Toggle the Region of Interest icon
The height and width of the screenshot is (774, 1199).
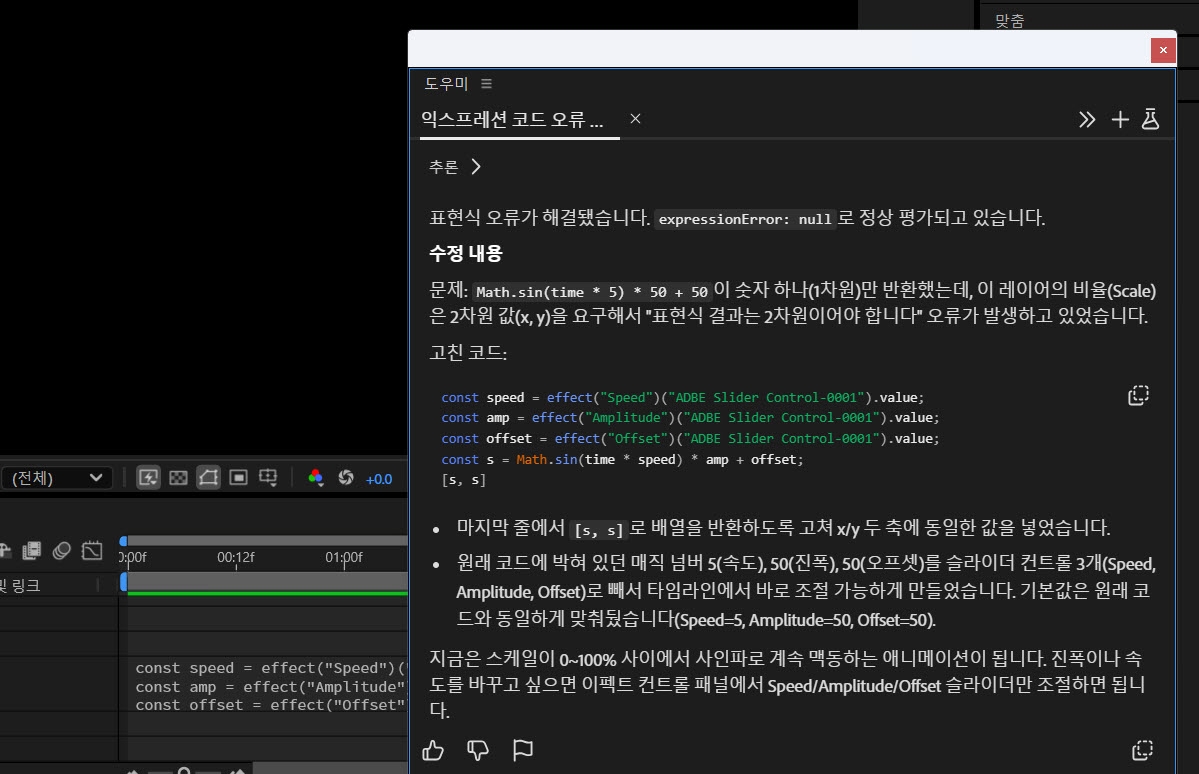239,478
